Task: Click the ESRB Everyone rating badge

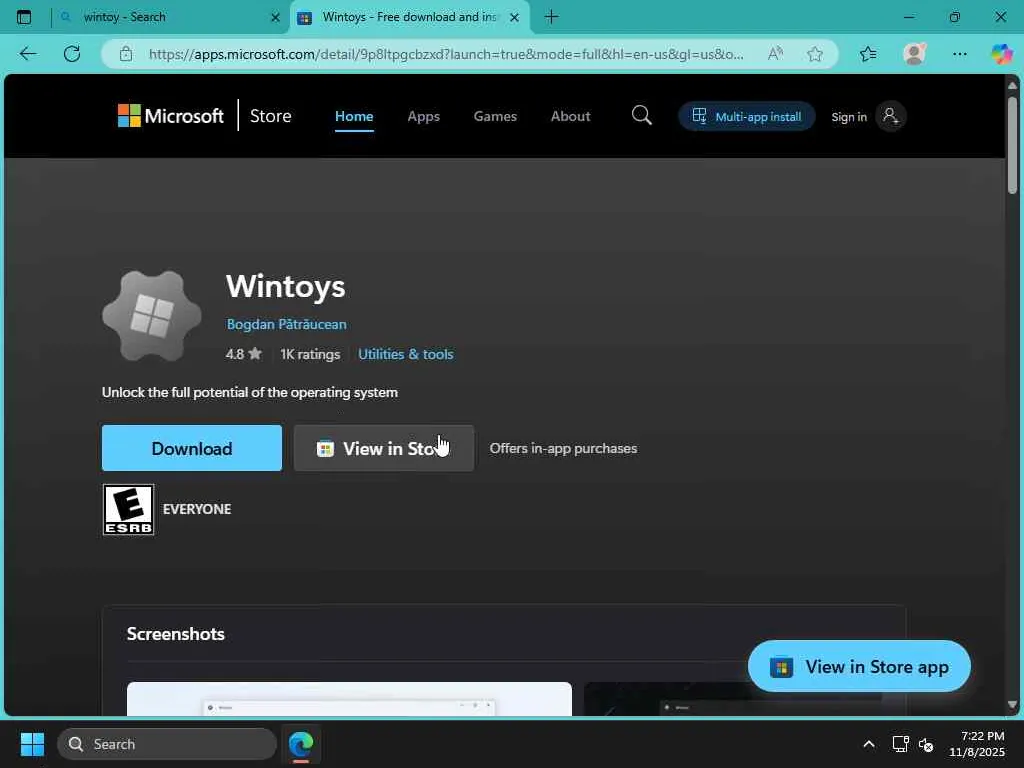Action: [129, 509]
